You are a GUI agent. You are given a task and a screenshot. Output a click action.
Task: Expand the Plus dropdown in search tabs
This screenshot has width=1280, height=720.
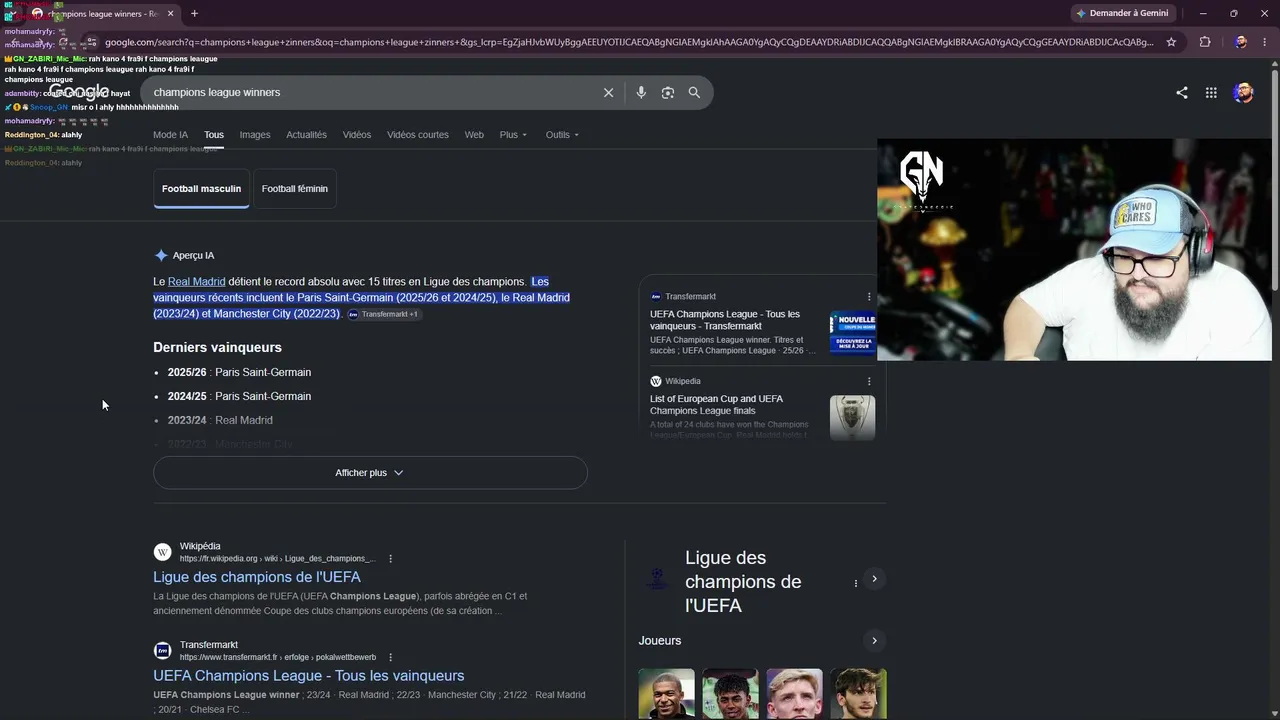(513, 135)
